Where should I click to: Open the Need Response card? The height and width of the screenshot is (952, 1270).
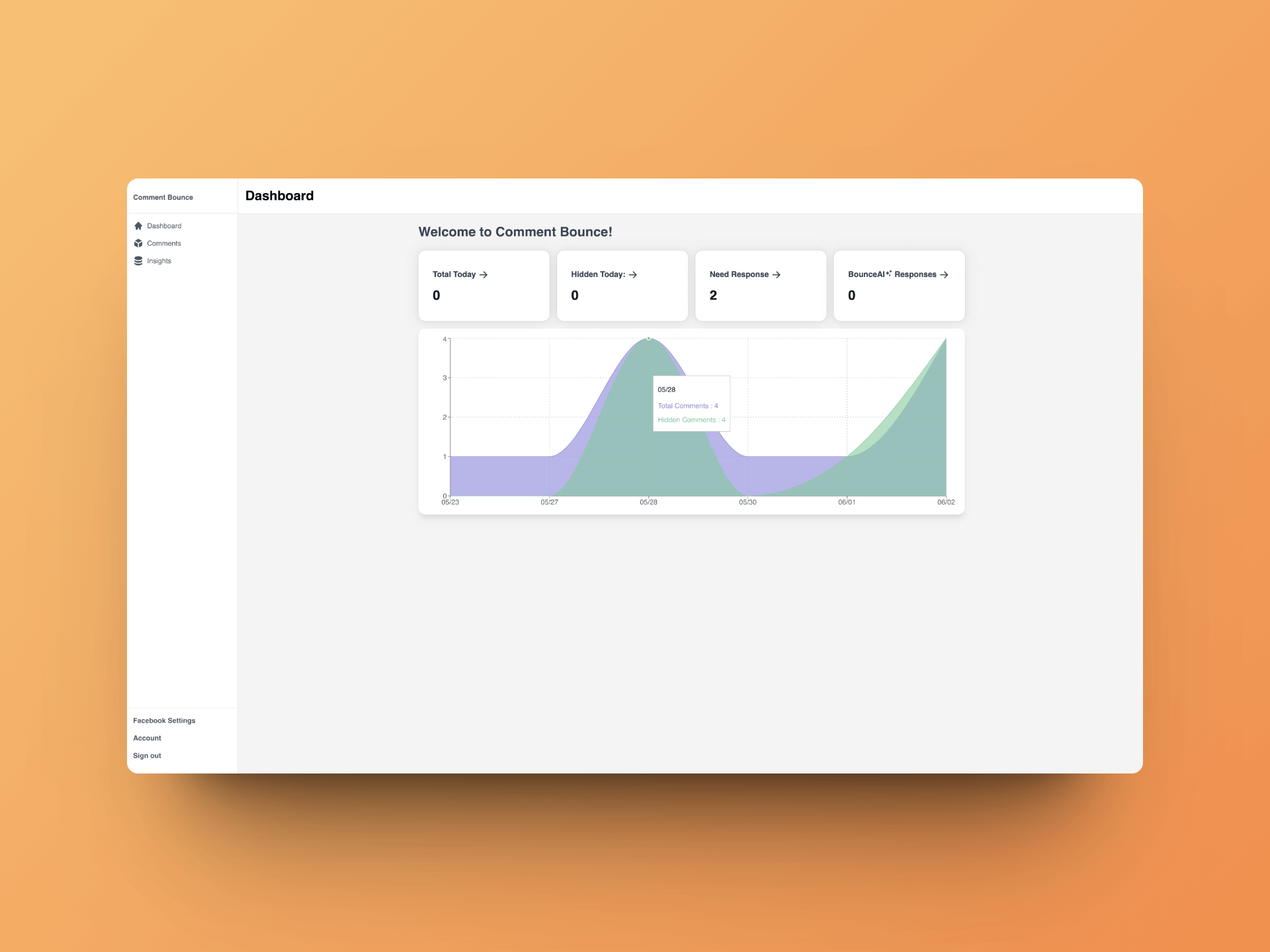pos(761,285)
